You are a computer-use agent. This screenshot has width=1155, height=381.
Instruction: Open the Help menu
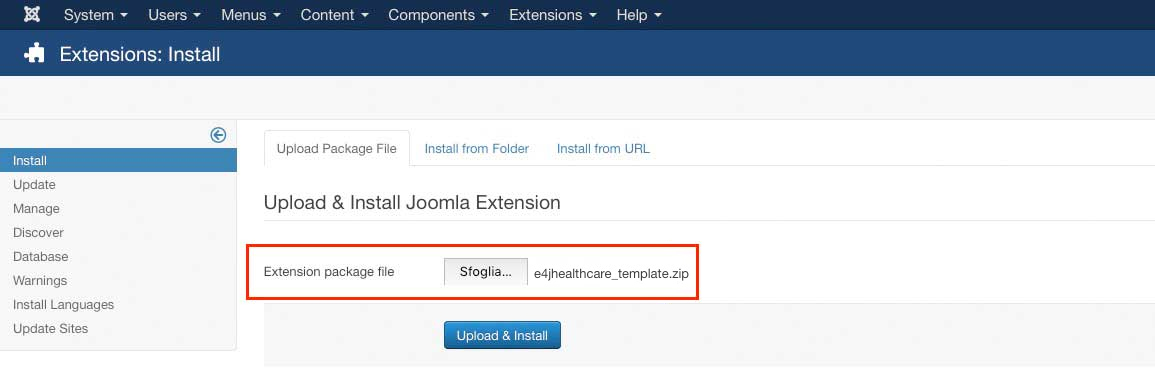coord(639,15)
